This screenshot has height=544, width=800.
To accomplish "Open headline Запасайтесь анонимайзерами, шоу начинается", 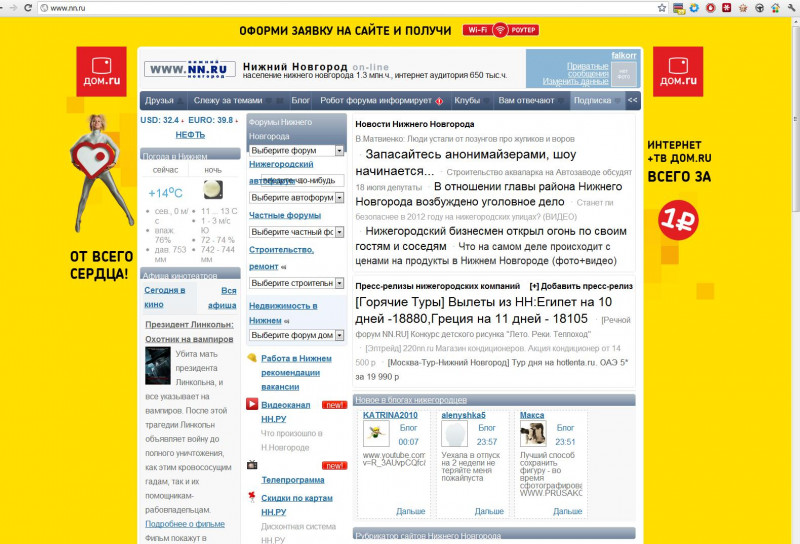I will point(466,162).
